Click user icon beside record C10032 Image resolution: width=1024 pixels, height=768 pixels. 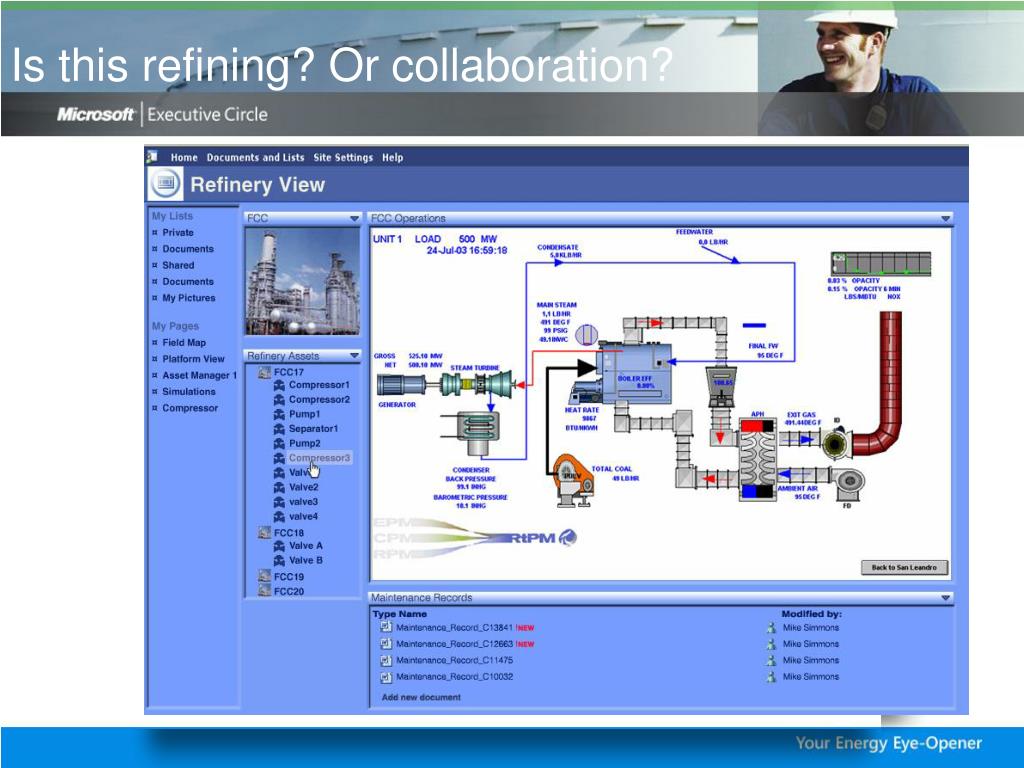[x=771, y=677]
